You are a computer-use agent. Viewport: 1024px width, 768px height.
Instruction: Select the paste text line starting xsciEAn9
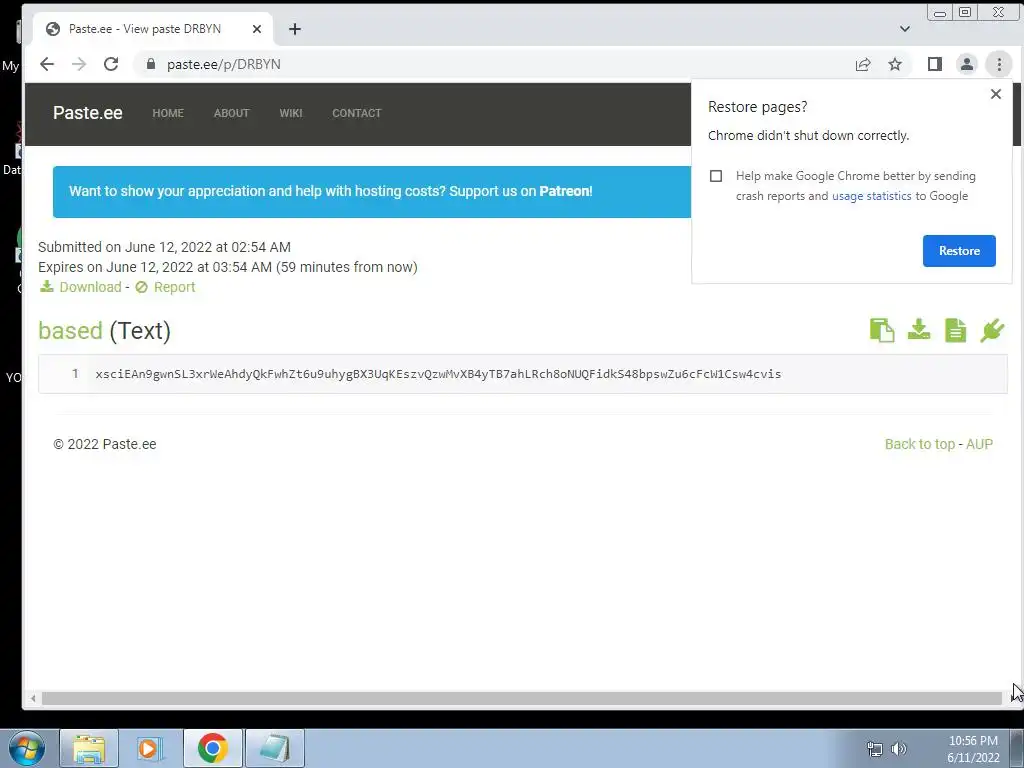point(438,374)
